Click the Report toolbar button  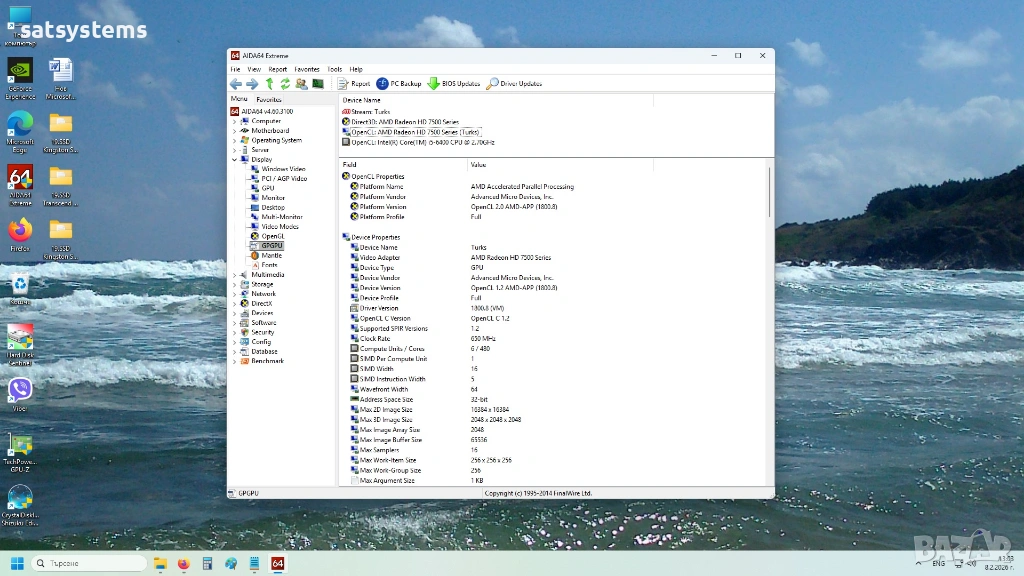[x=354, y=84]
